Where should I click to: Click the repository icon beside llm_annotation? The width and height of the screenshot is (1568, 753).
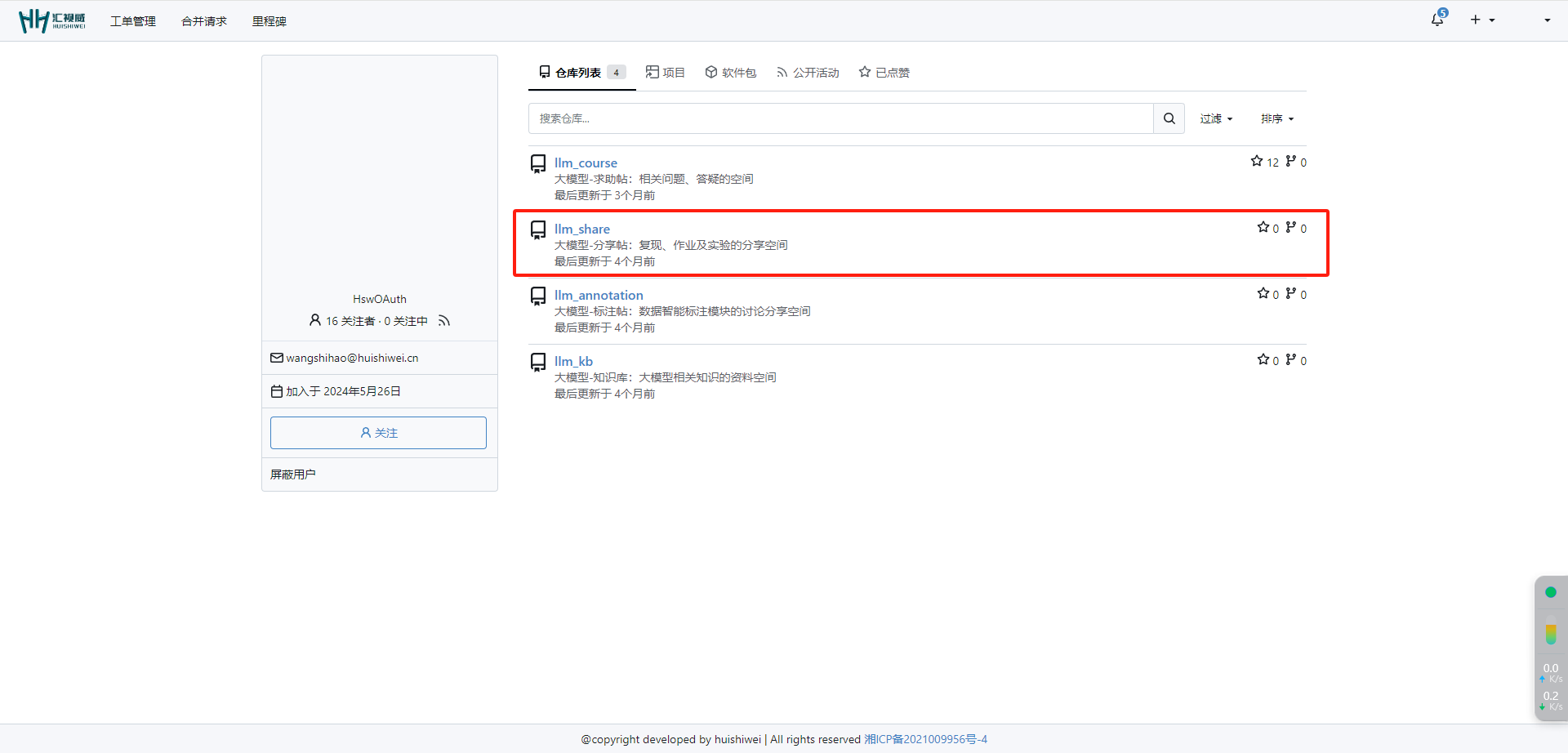tap(538, 296)
